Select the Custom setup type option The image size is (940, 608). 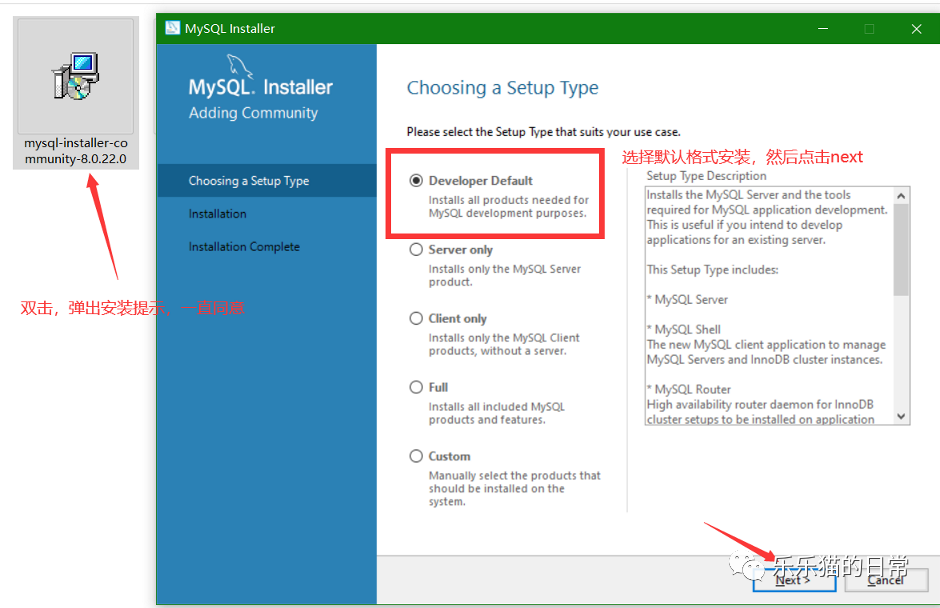(416, 456)
